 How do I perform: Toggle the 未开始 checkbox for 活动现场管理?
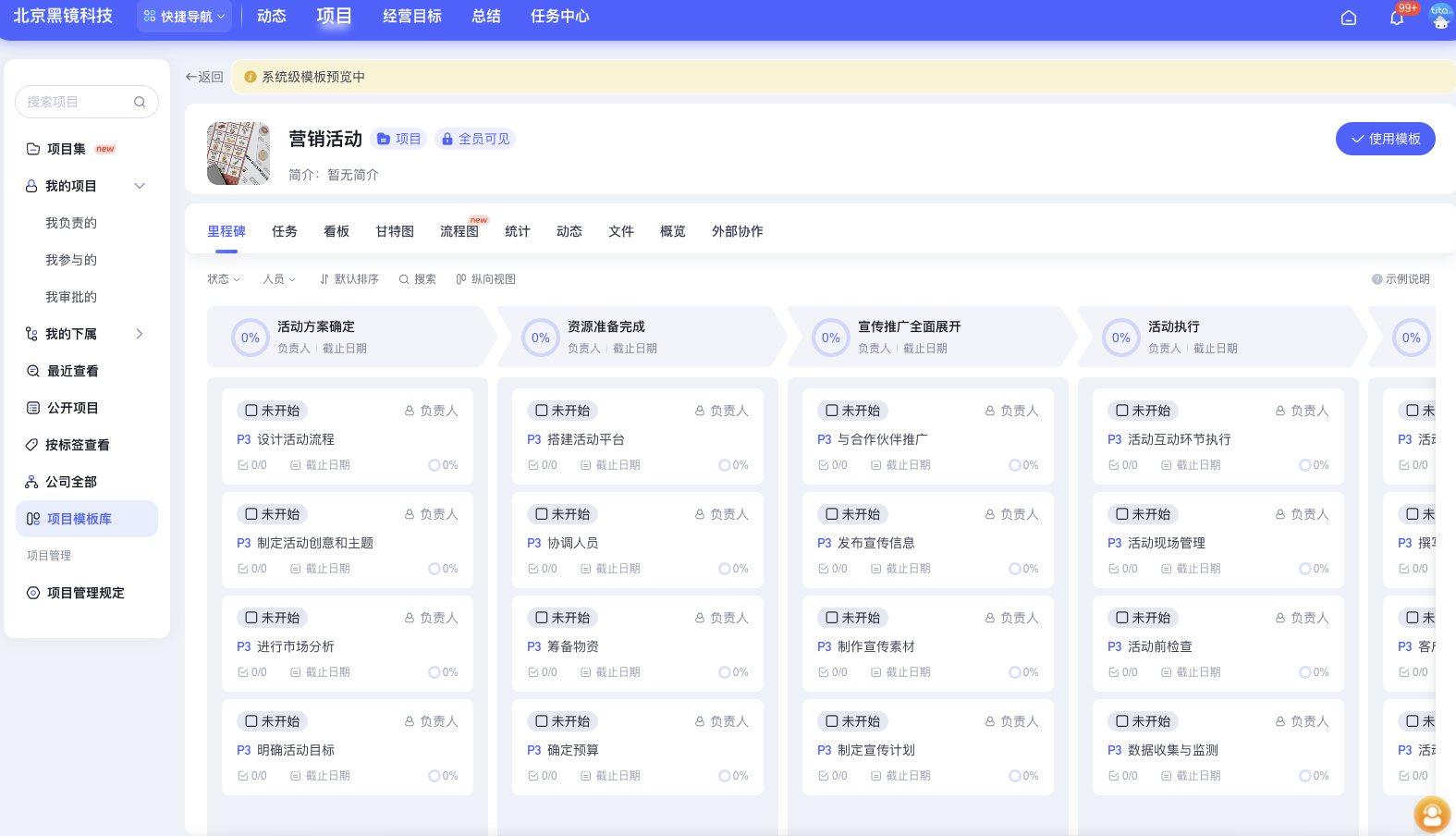click(x=1122, y=514)
